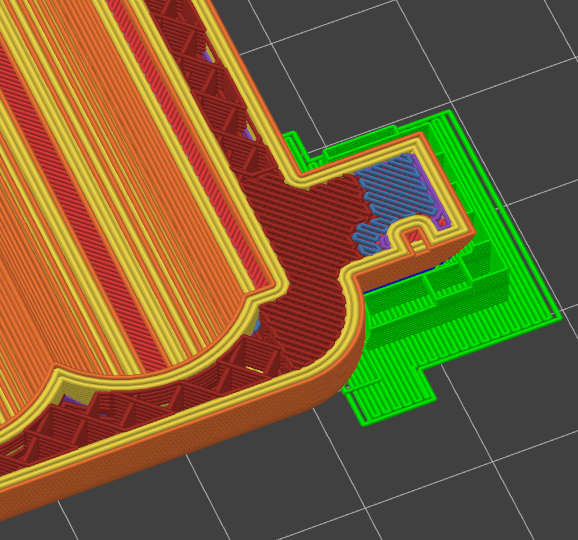This screenshot has height=540, width=578.
Task: Click the small U-shaped yellow perimeter notch
Action: coord(414,231)
